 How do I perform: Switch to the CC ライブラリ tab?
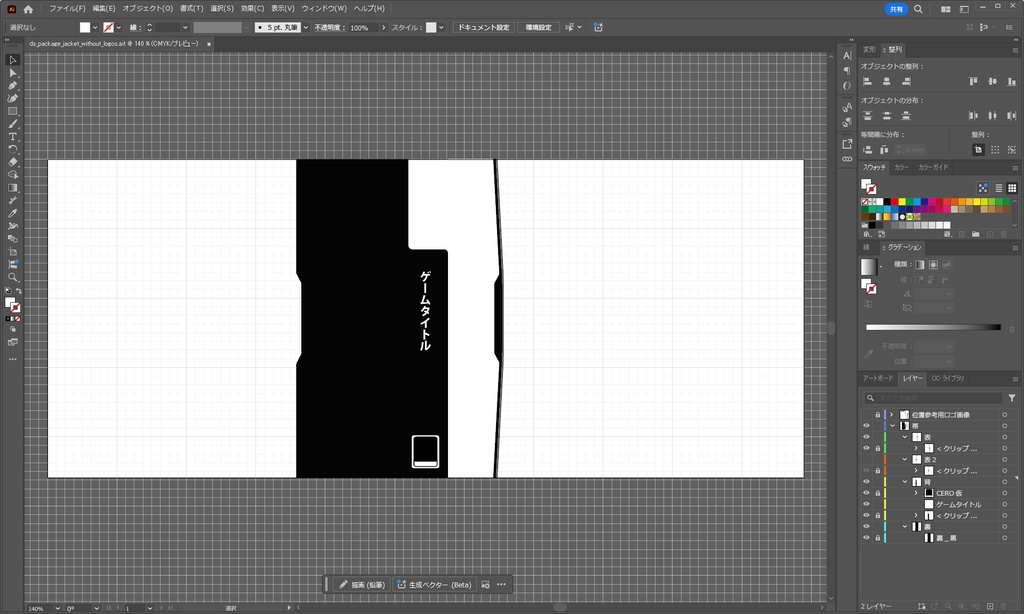pyautogui.click(x=948, y=378)
